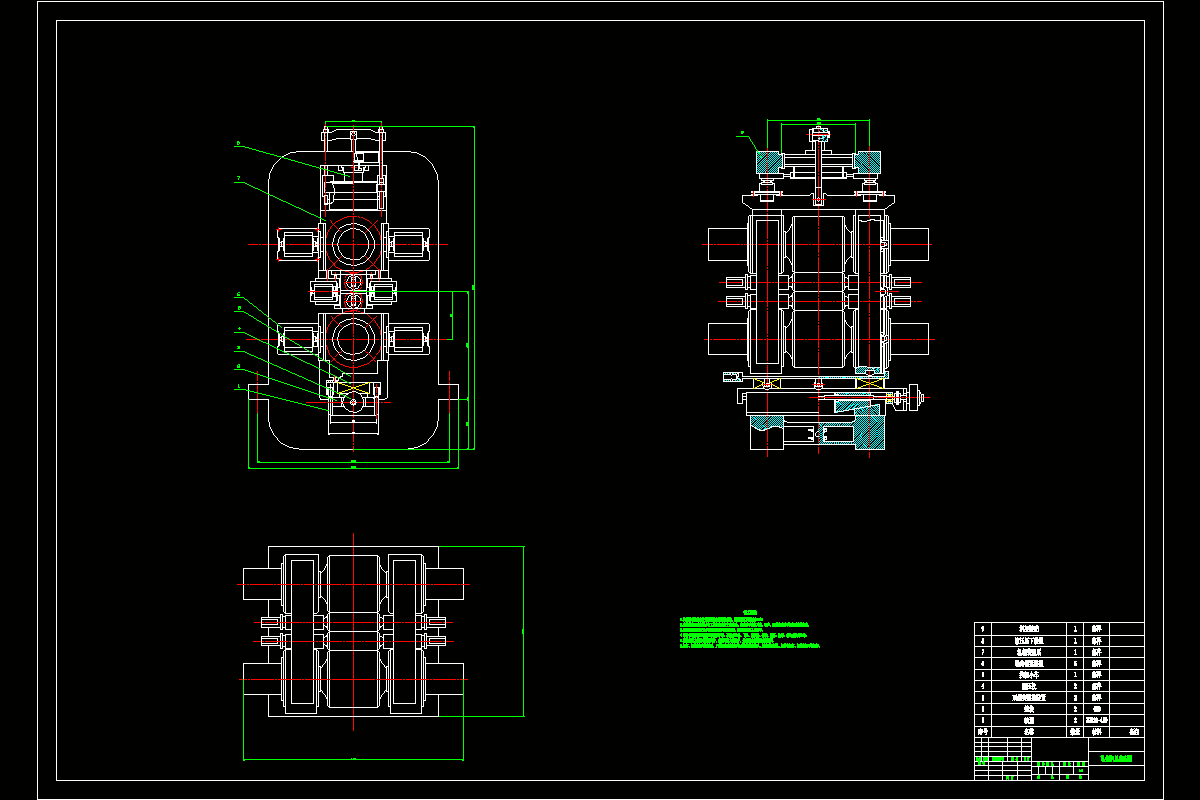Pick the yellow crossed box below lower roll
The height and width of the screenshot is (800, 1200).
coord(352,384)
